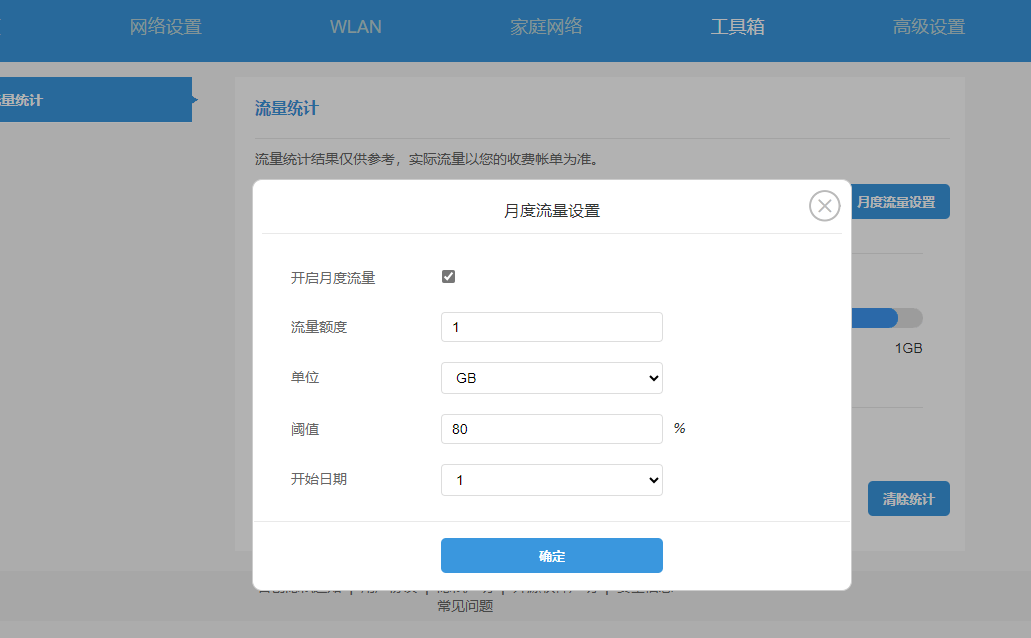The height and width of the screenshot is (638, 1031).
Task: Close the 月度流量设置 dialog with X icon
Action: pyautogui.click(x=824, y=206)
